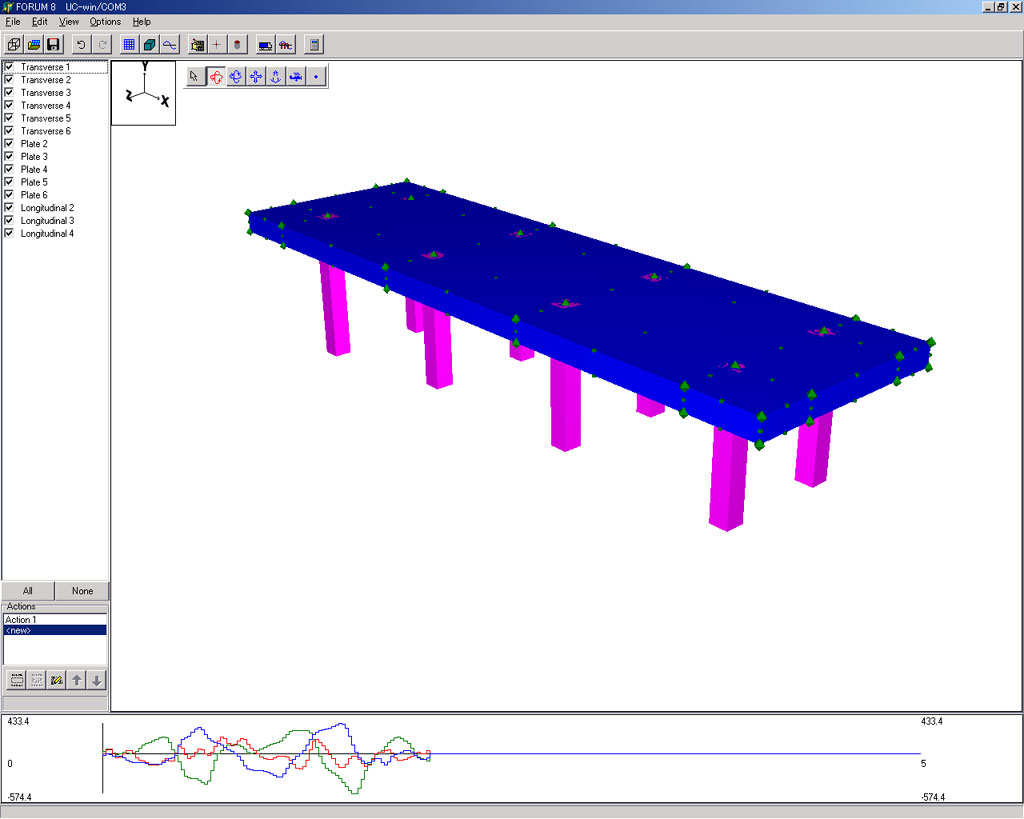Click the red and blue curve icon
This screenshot has height=819, width=1024.
(x=285, y=44)
